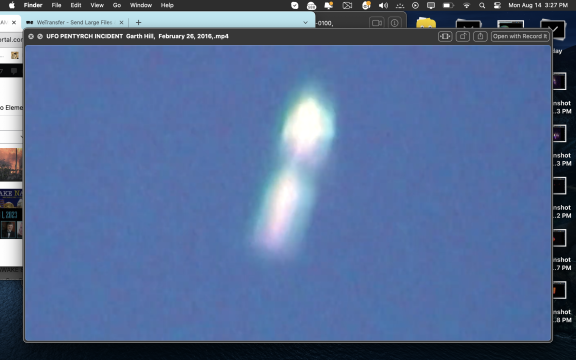Click the Wi-Fi status icon
The image size is (576, 360).
point(467,5)
